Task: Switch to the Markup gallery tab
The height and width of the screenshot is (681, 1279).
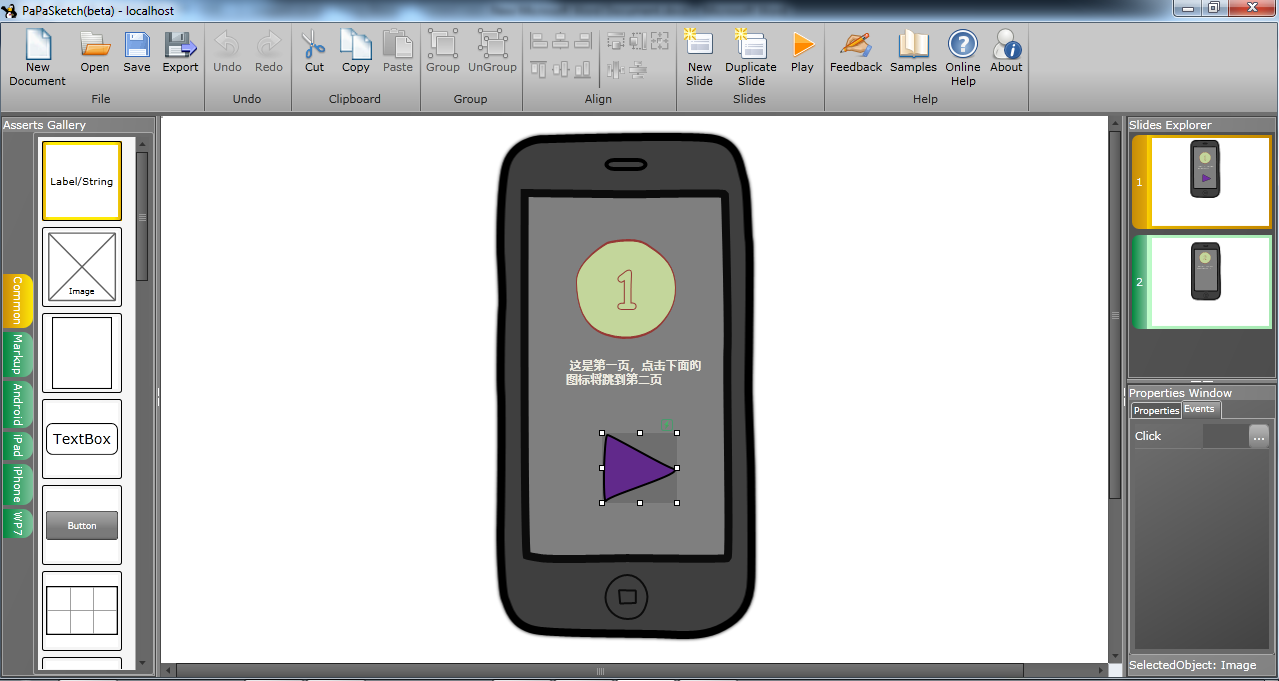Action: click(x=18, y=354)
